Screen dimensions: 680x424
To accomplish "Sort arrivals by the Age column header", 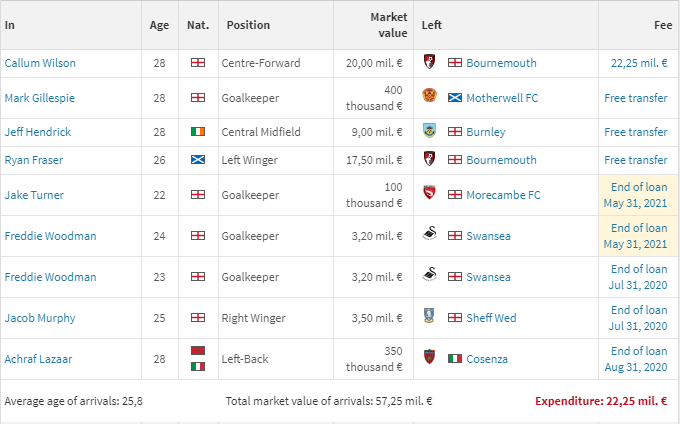I will click(160, 25).
